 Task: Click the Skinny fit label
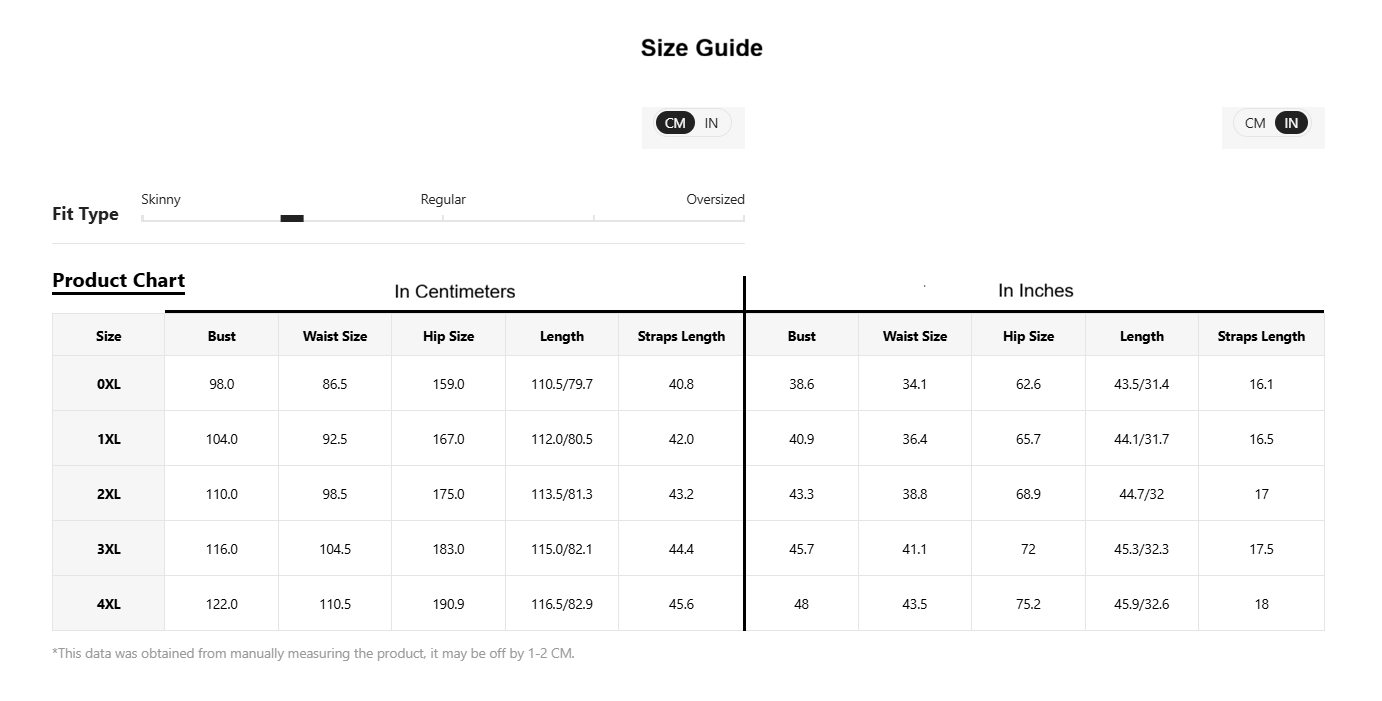[x=161, y=199]
